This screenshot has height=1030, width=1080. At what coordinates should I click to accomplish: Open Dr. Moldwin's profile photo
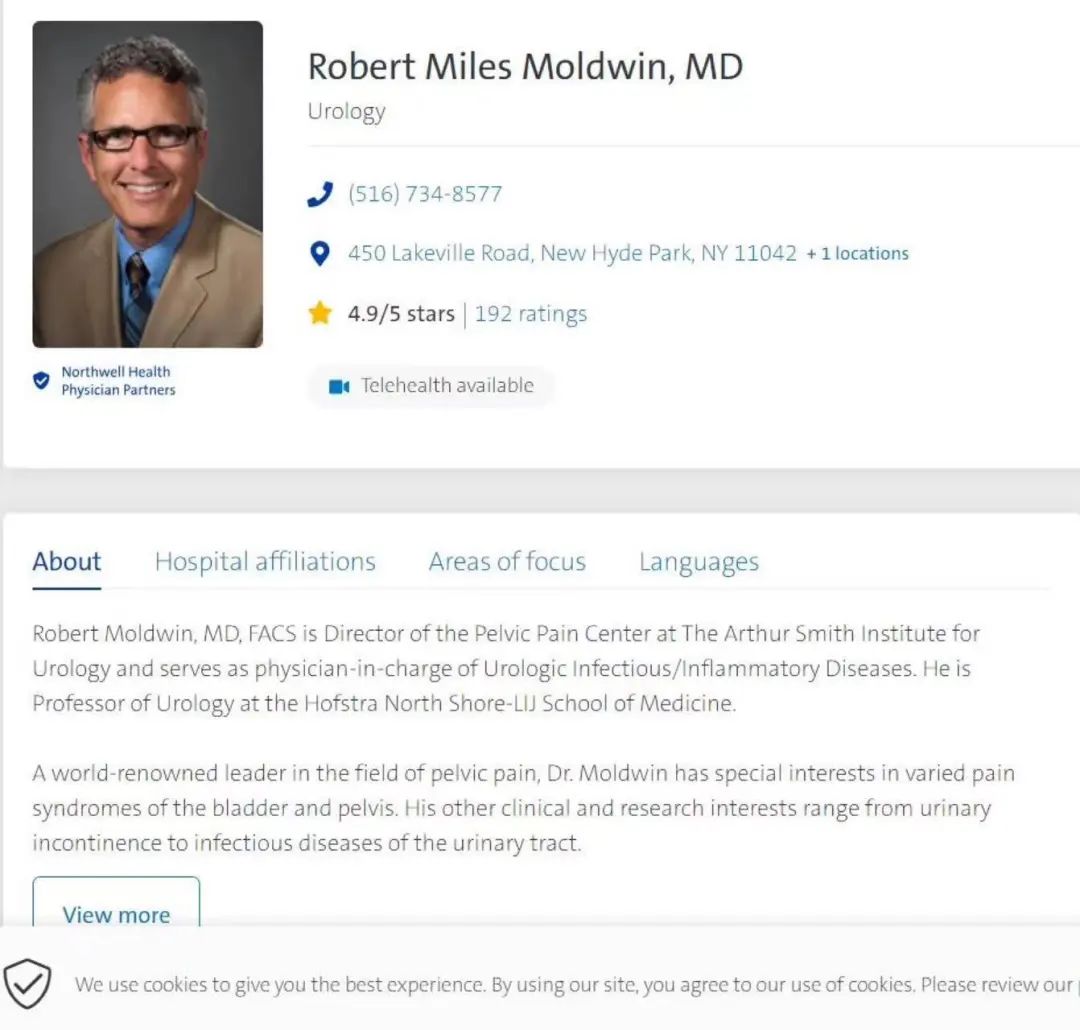(147, 184)
